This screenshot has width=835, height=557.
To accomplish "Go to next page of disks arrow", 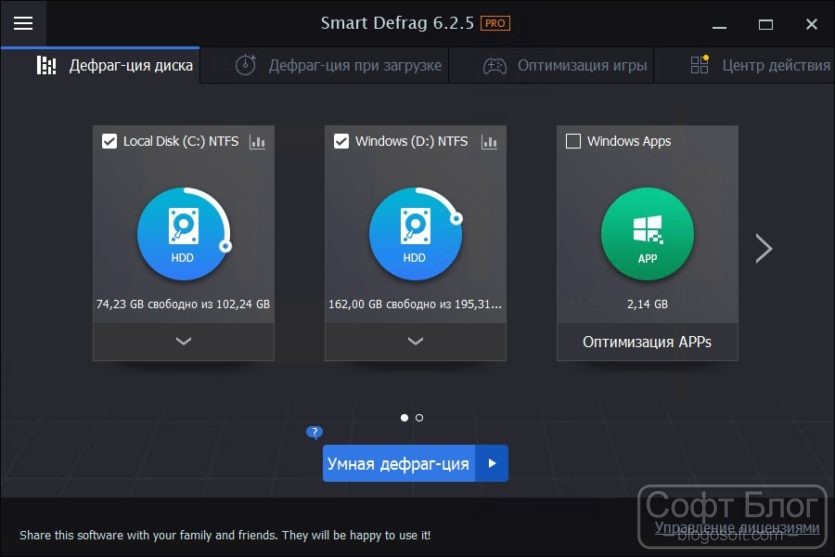I will point(764,248).
